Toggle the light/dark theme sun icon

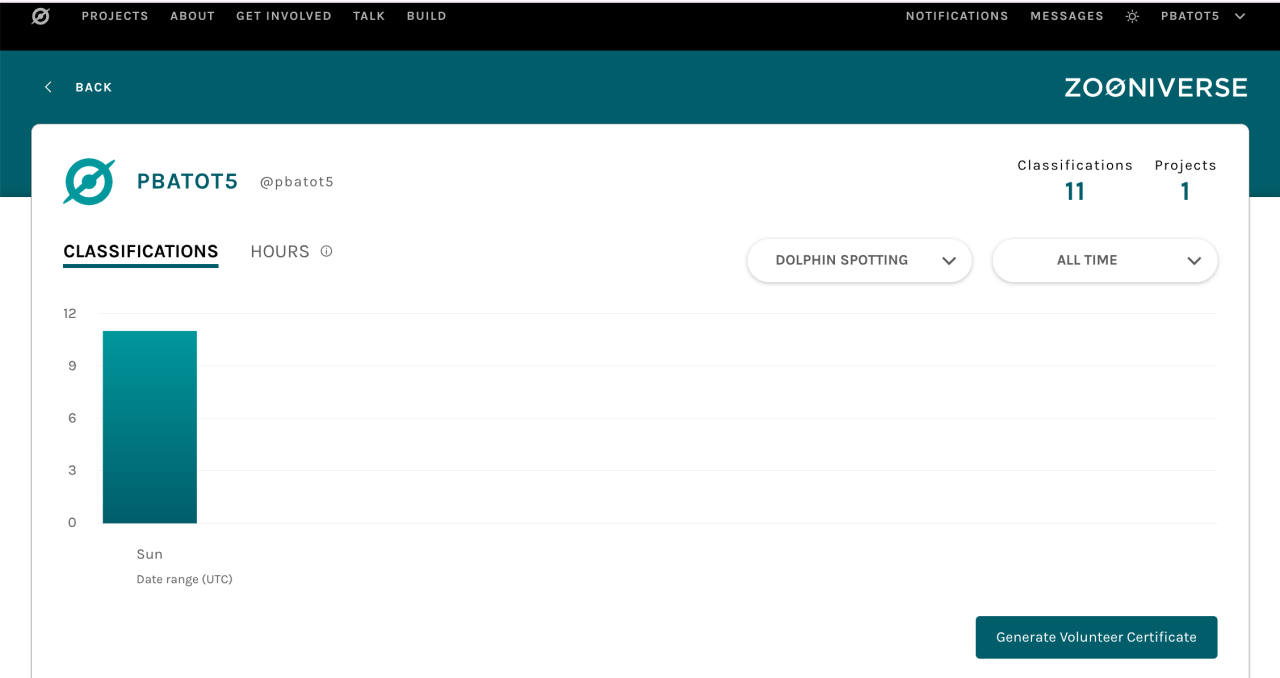click(x=1132, y=16)
